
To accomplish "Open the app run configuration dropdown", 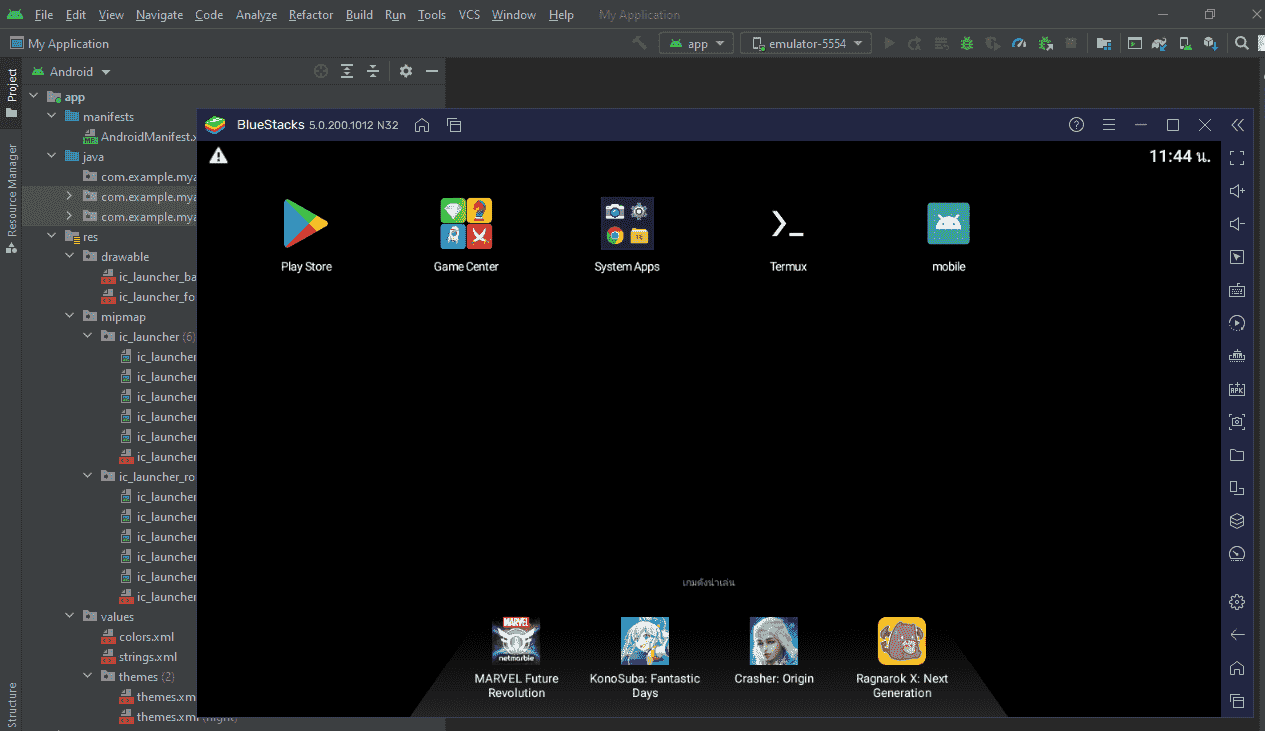I will point(697,43).
